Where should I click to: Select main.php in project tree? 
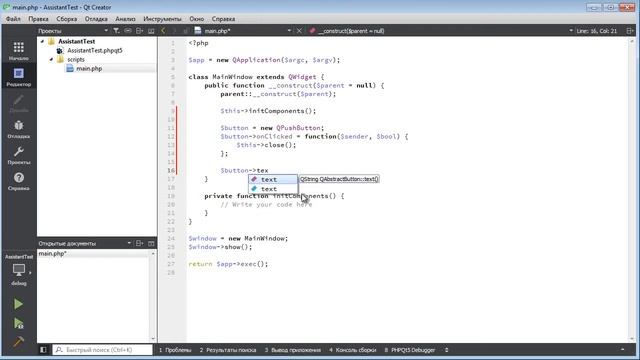pyautogui.click(x=89, y=69)
